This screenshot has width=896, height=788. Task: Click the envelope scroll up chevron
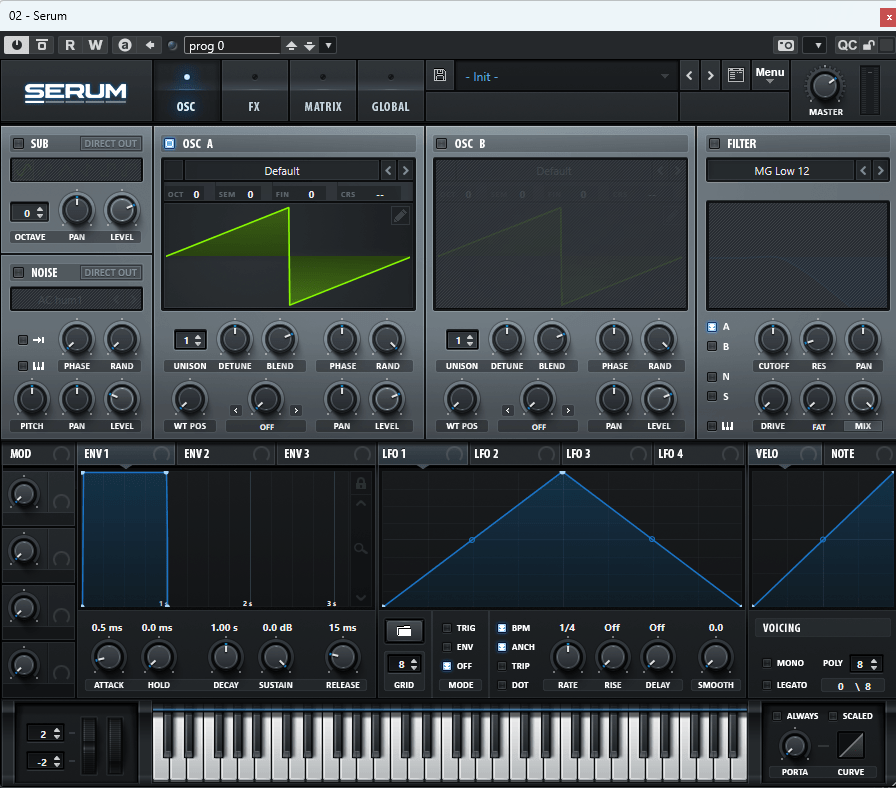pyautogui.click(x=361, y=504)
